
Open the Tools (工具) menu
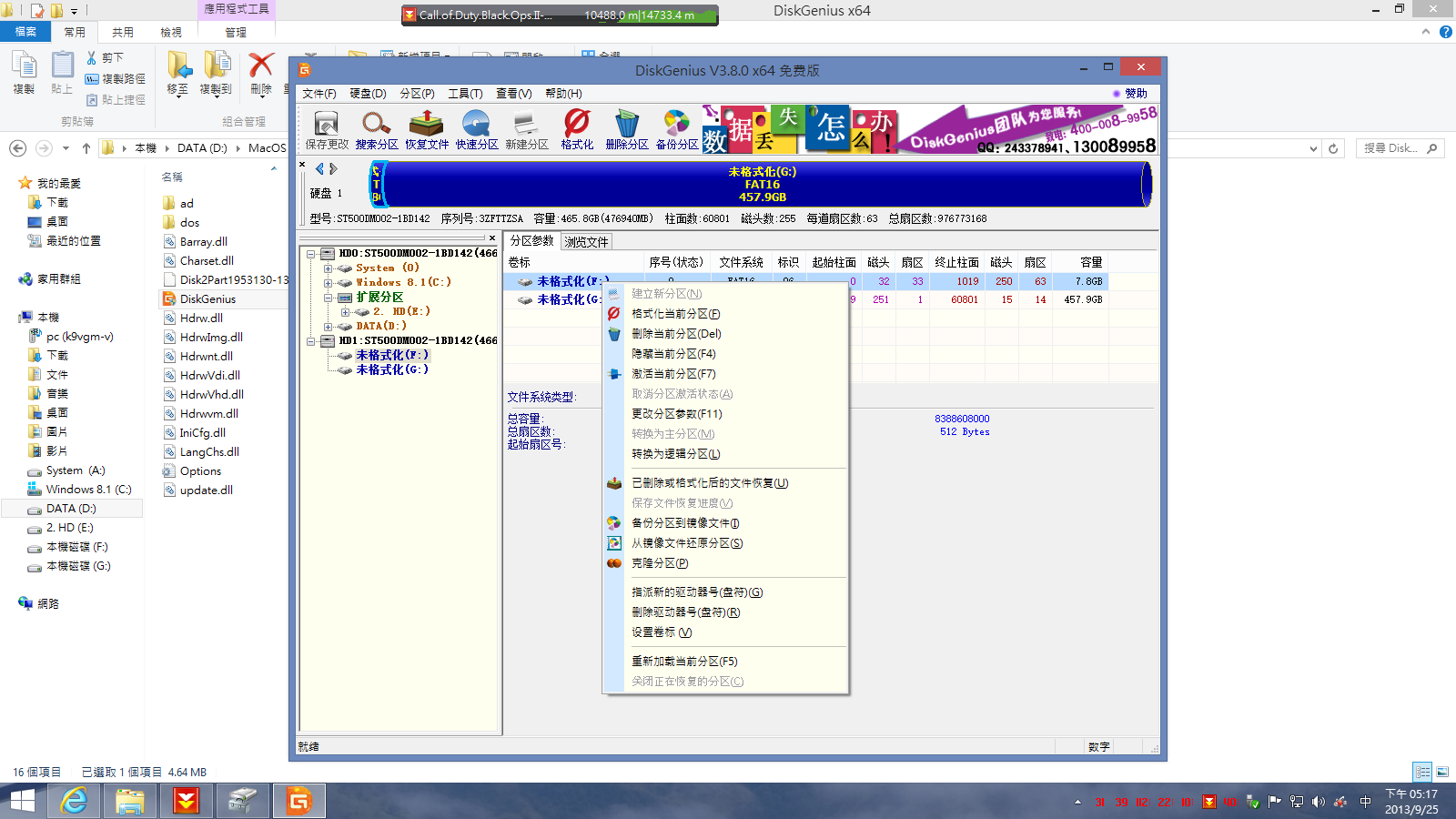coord(465,94)
